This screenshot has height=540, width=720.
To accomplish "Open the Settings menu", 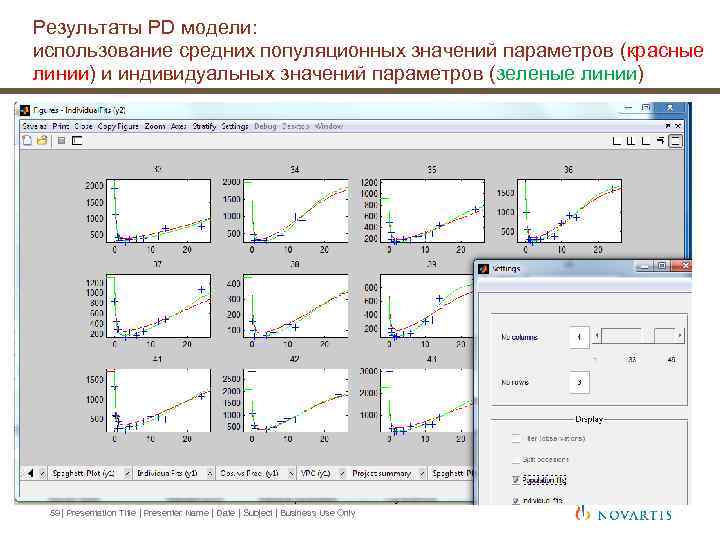I will click(235, 126).
